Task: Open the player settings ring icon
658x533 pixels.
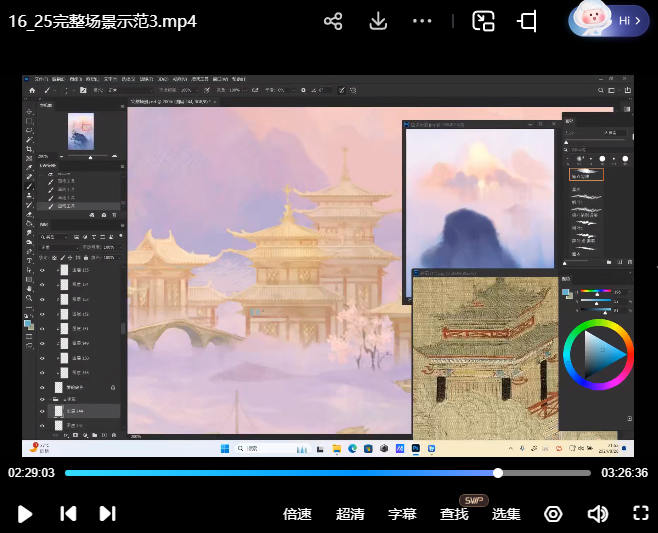Action: pyautogui.click(x=553, y=513)
